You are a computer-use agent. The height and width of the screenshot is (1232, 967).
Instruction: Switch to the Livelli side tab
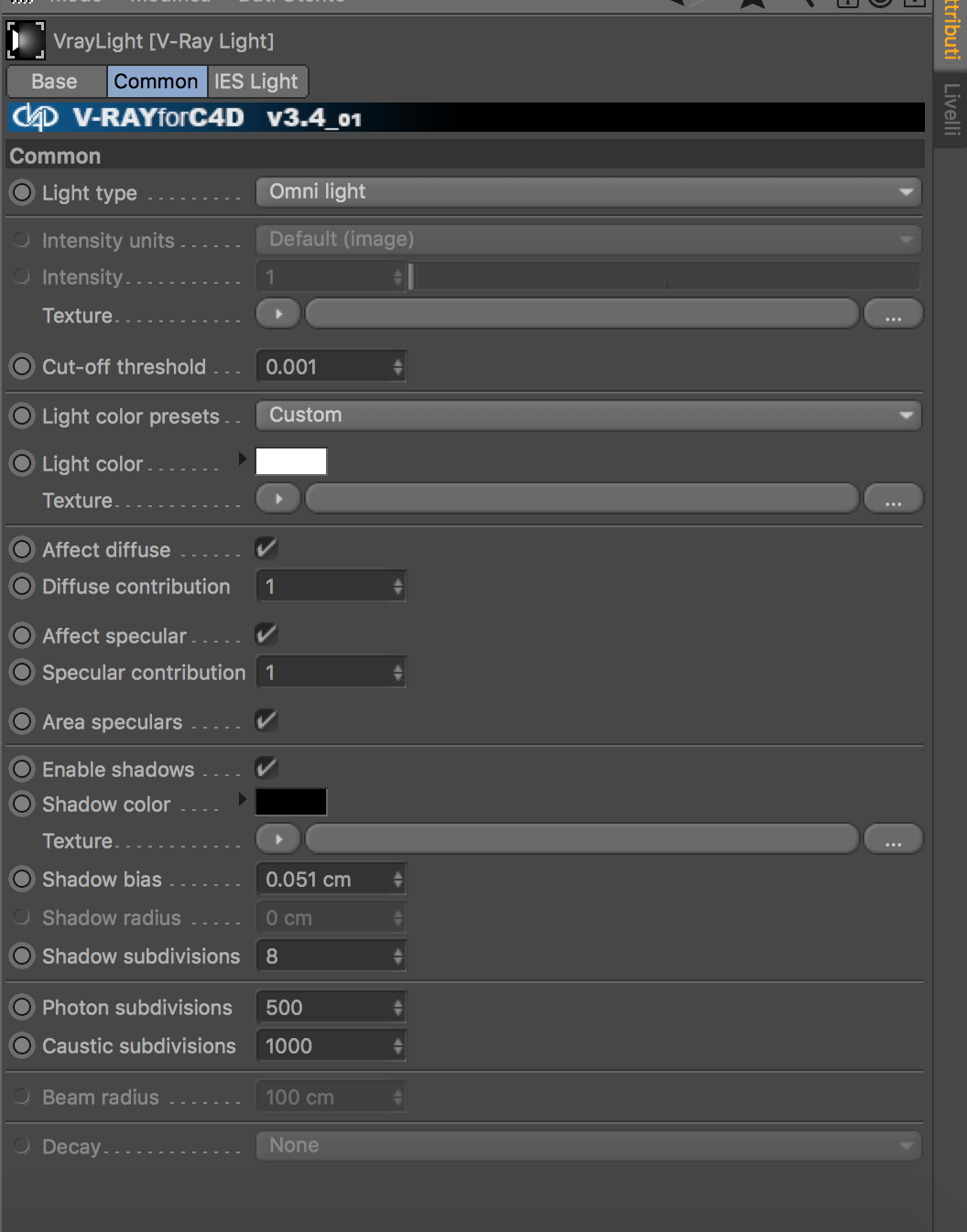point(951,109)
